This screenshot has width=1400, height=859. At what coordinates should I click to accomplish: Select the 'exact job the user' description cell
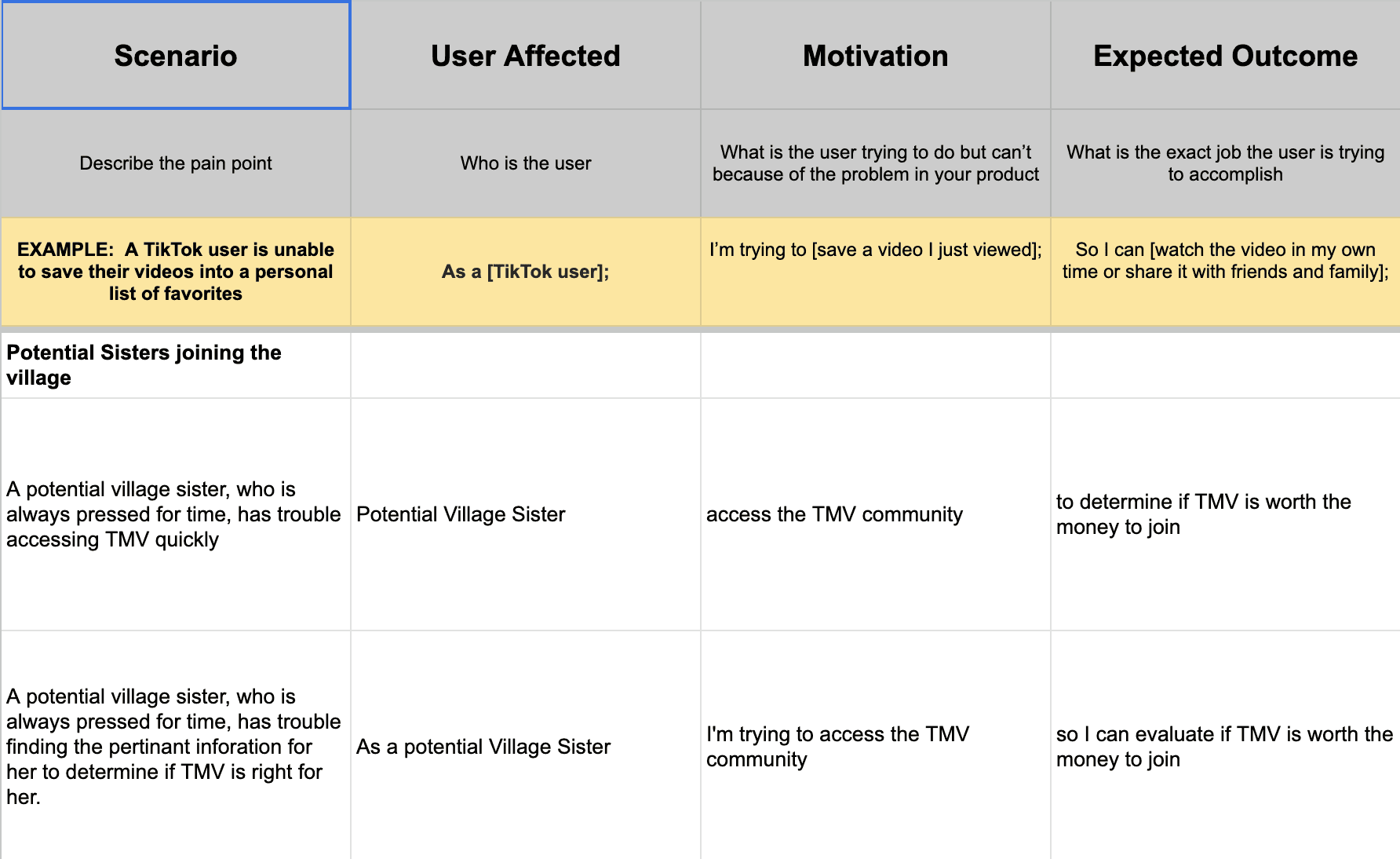(1226, 163)
